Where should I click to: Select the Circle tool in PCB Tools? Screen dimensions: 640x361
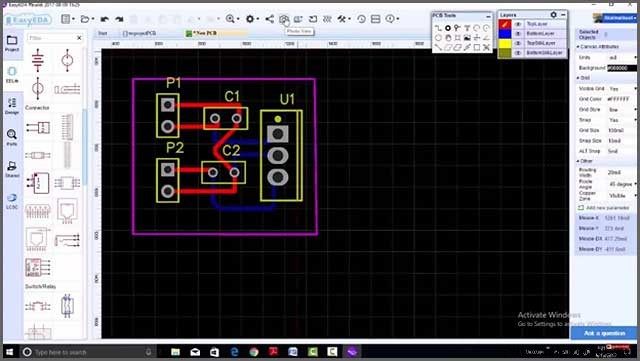[438, 38]
